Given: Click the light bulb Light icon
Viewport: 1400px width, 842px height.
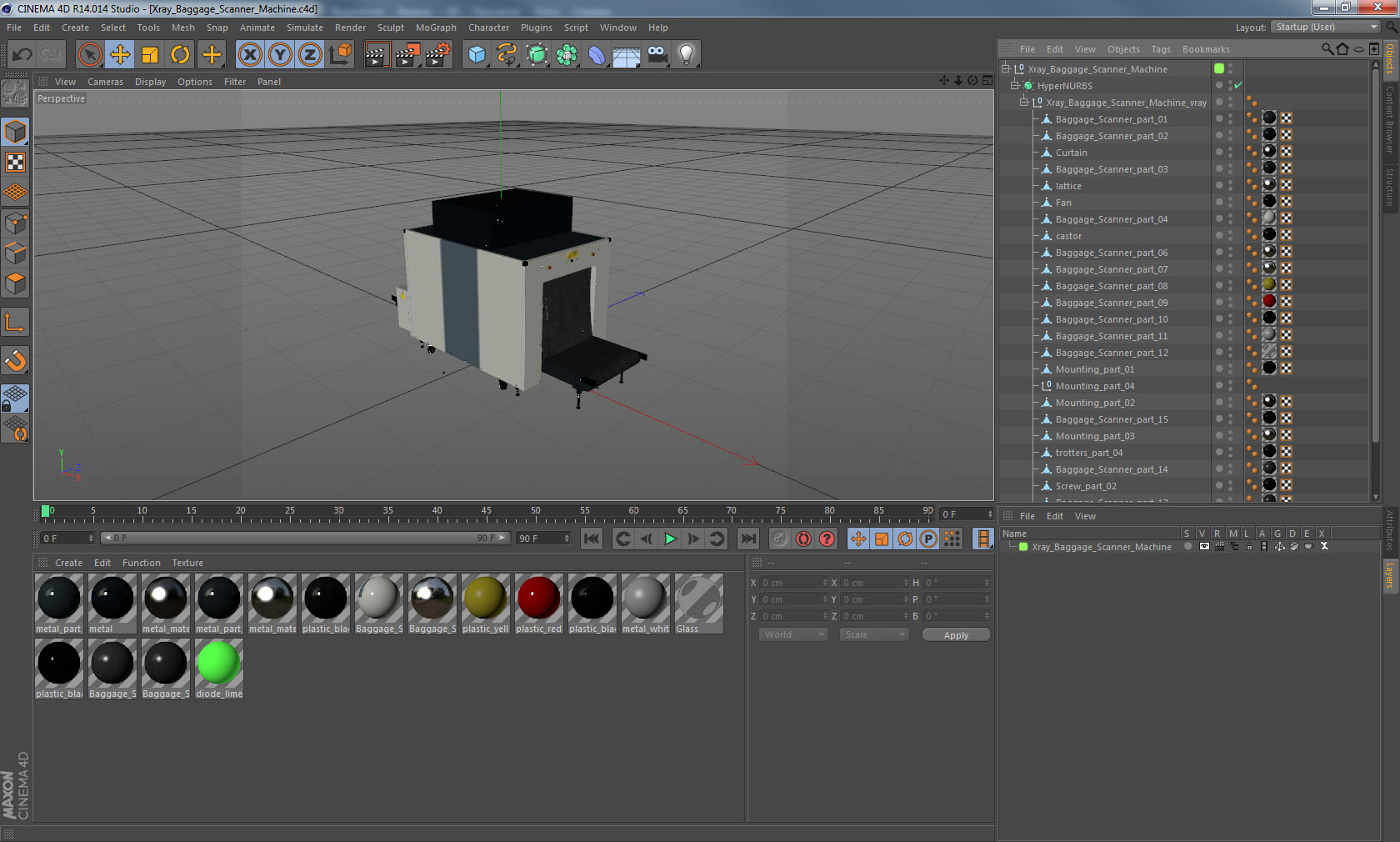Looking at the screenshot, I should (x=686, y=55).
